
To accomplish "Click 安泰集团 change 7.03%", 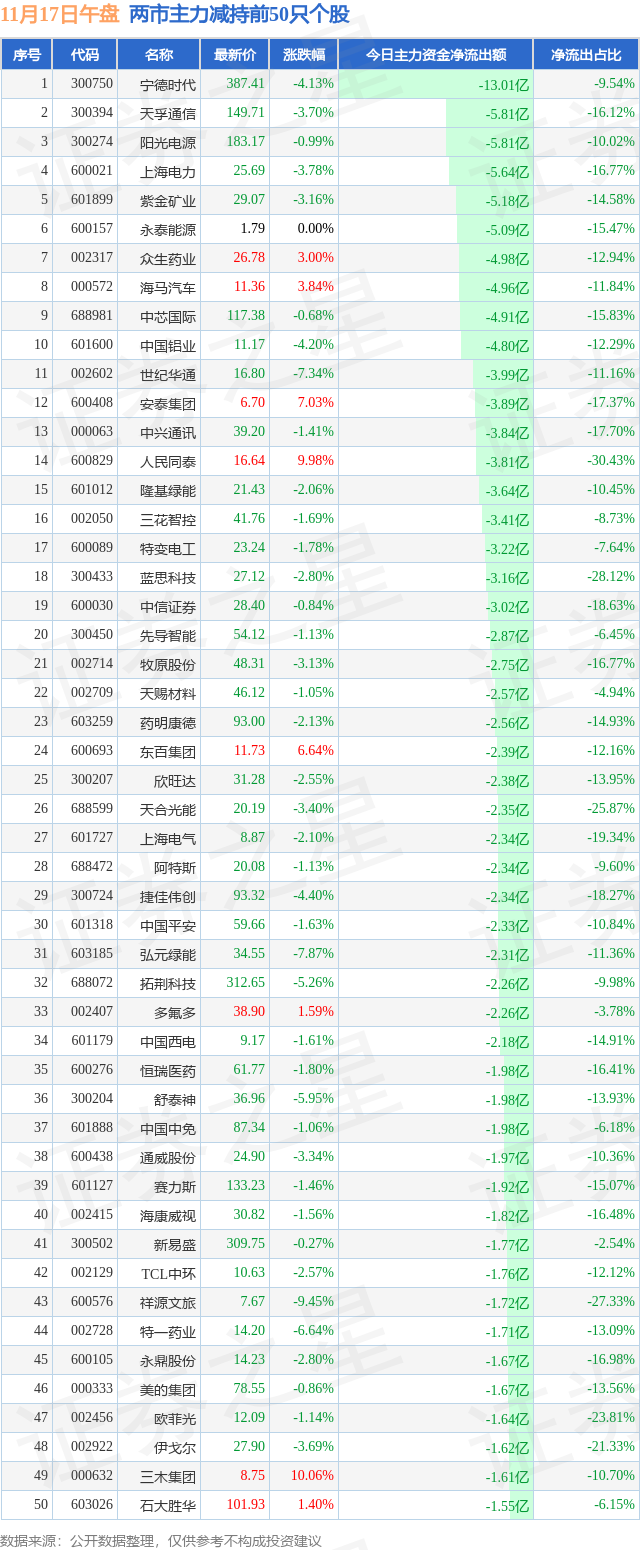I will tap(315, 403).
